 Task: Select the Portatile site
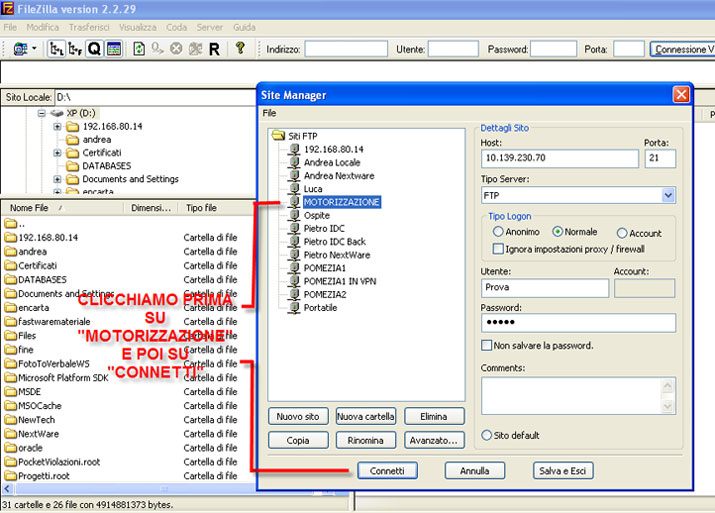320,308
